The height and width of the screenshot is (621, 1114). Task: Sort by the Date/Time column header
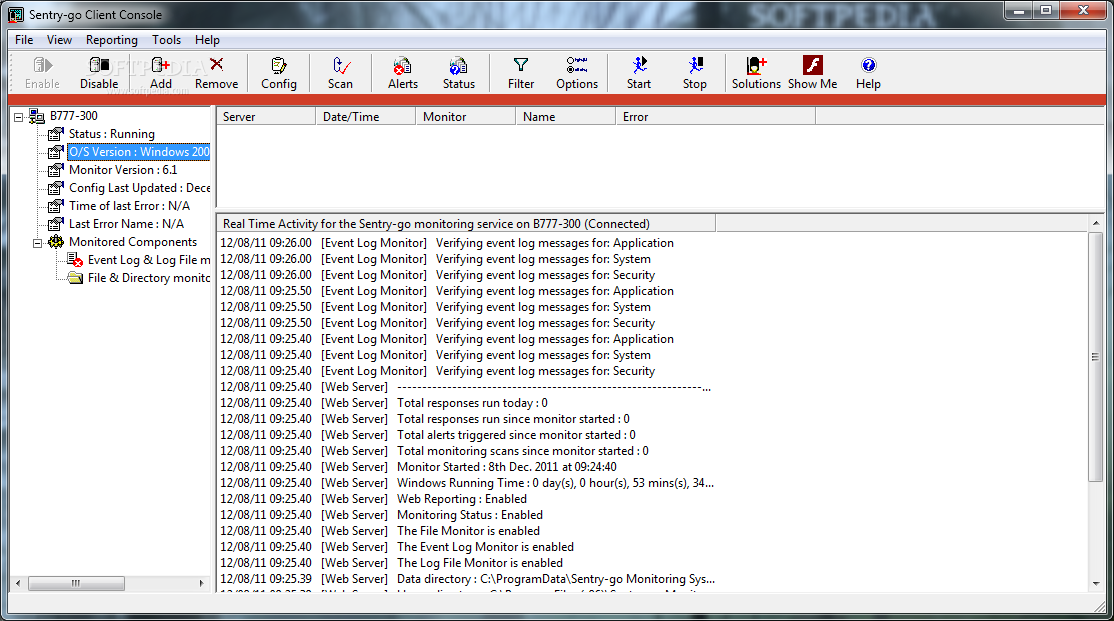tap(366, 117)
